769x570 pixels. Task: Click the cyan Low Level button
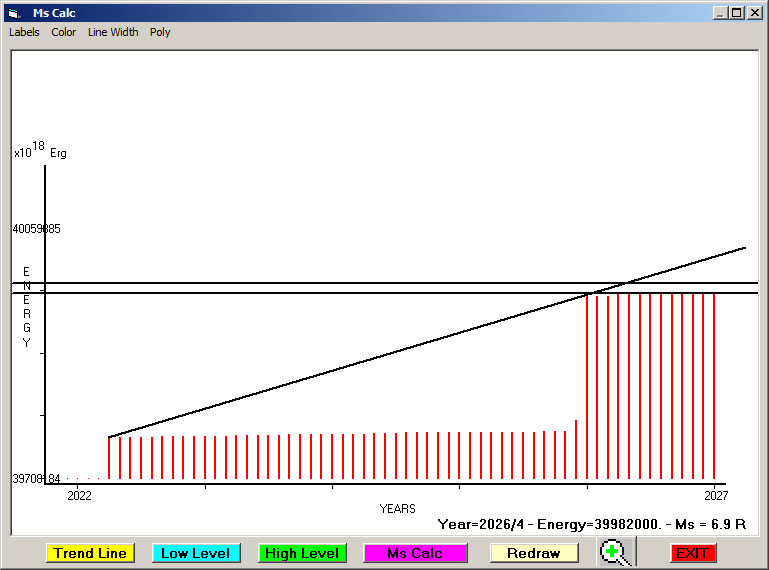196,553
